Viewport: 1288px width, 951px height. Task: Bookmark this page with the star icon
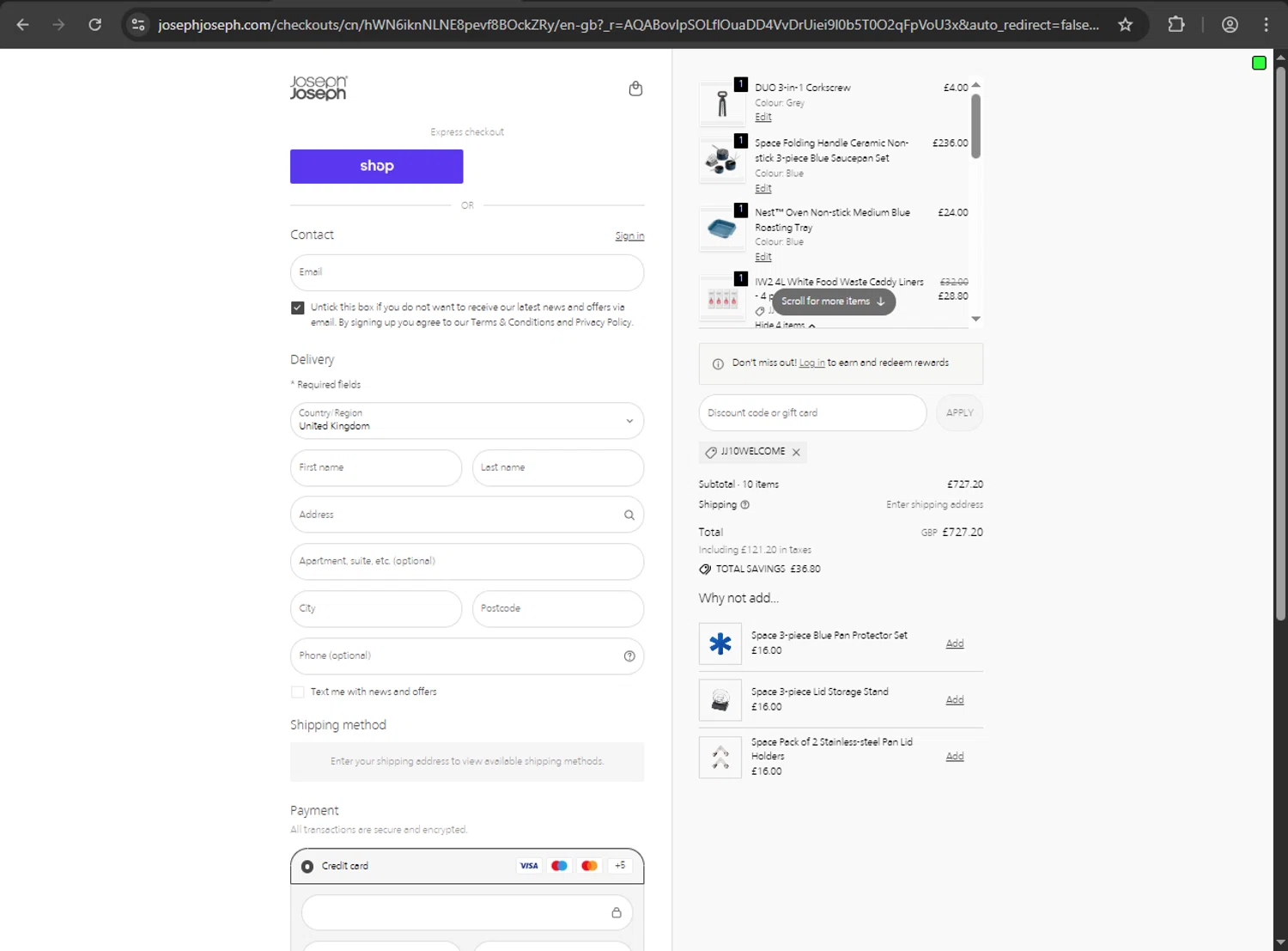(1125, 25)
